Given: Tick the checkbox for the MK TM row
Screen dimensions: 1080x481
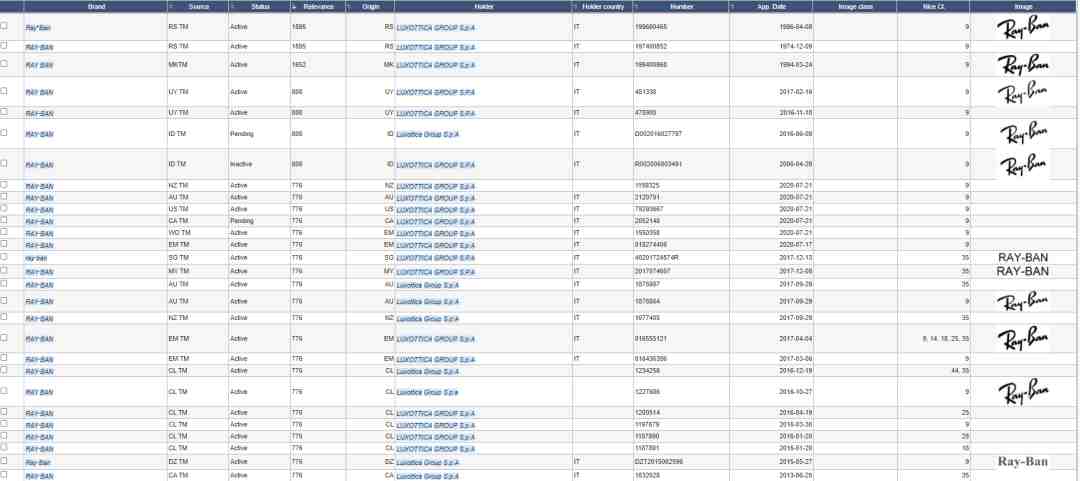Looking at the screenshot, I should pos(4,63).
